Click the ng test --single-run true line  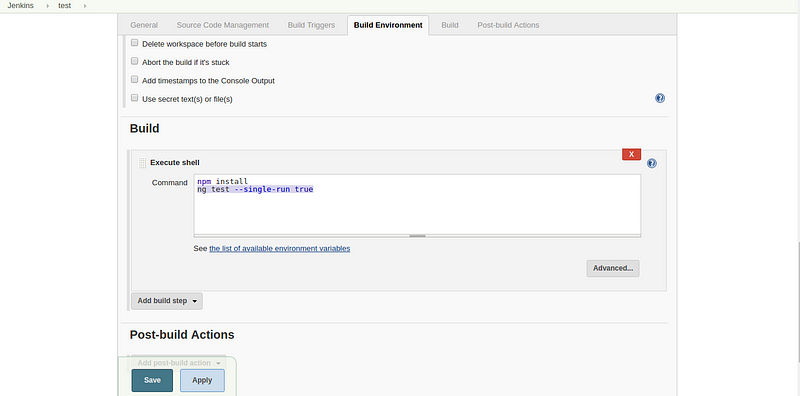coord(255,189)
